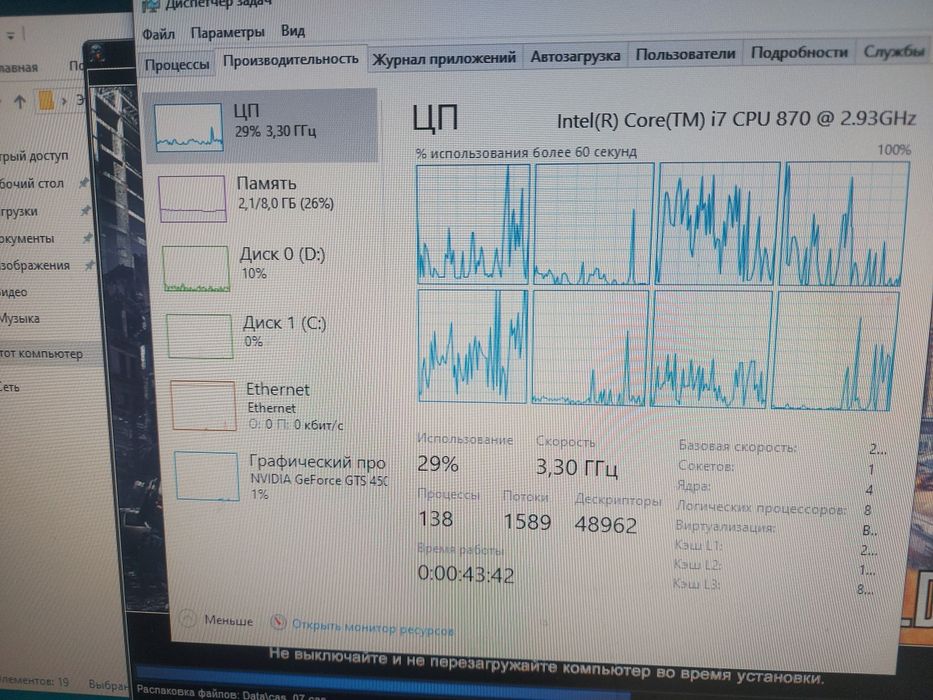Click the Task Manager title bar icon
933x700 pixels.
(151, 5)
